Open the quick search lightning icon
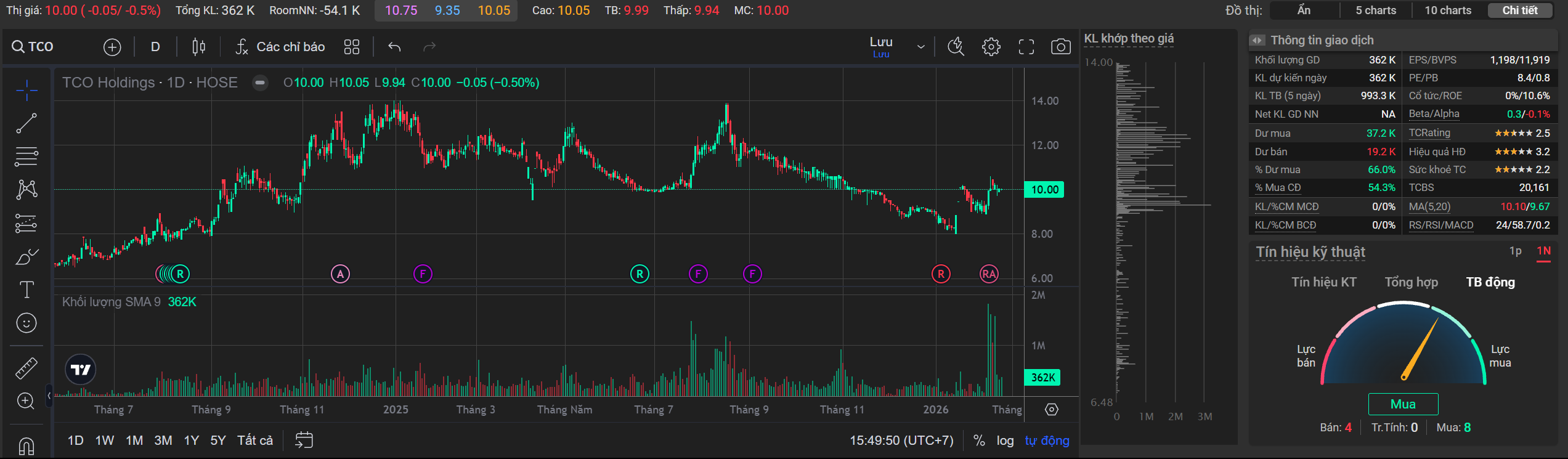Image resolution: width=1568 pixels, height=459 pixels. [956, 47]
